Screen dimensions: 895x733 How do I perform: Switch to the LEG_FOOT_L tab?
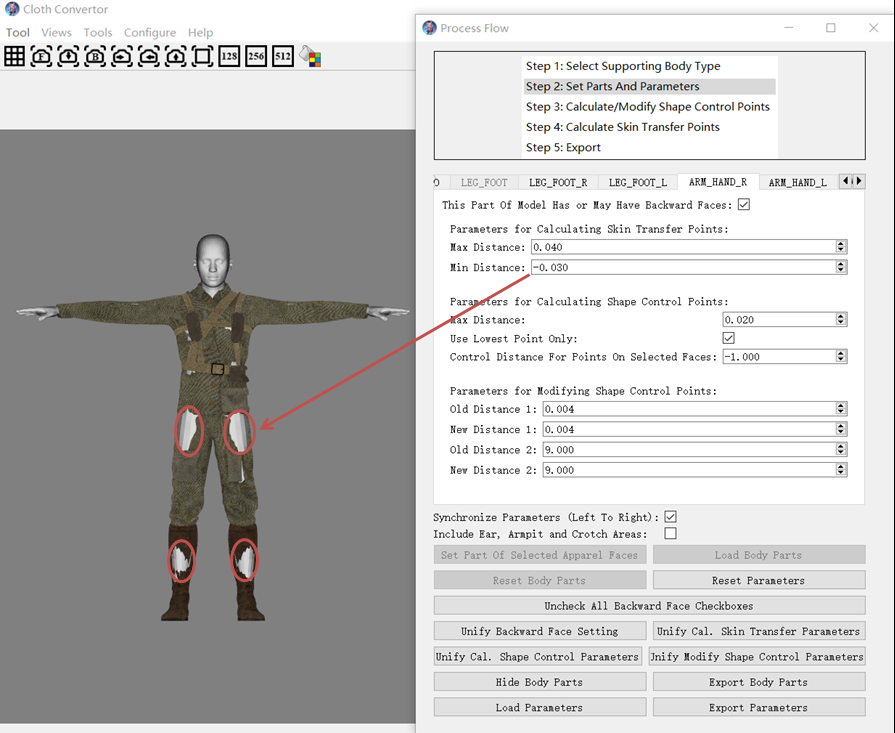pos(637,182)
